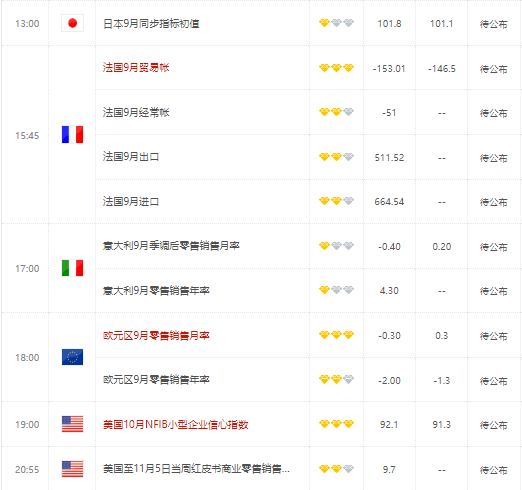Click the US flag beside 19:00

point(72,424)
